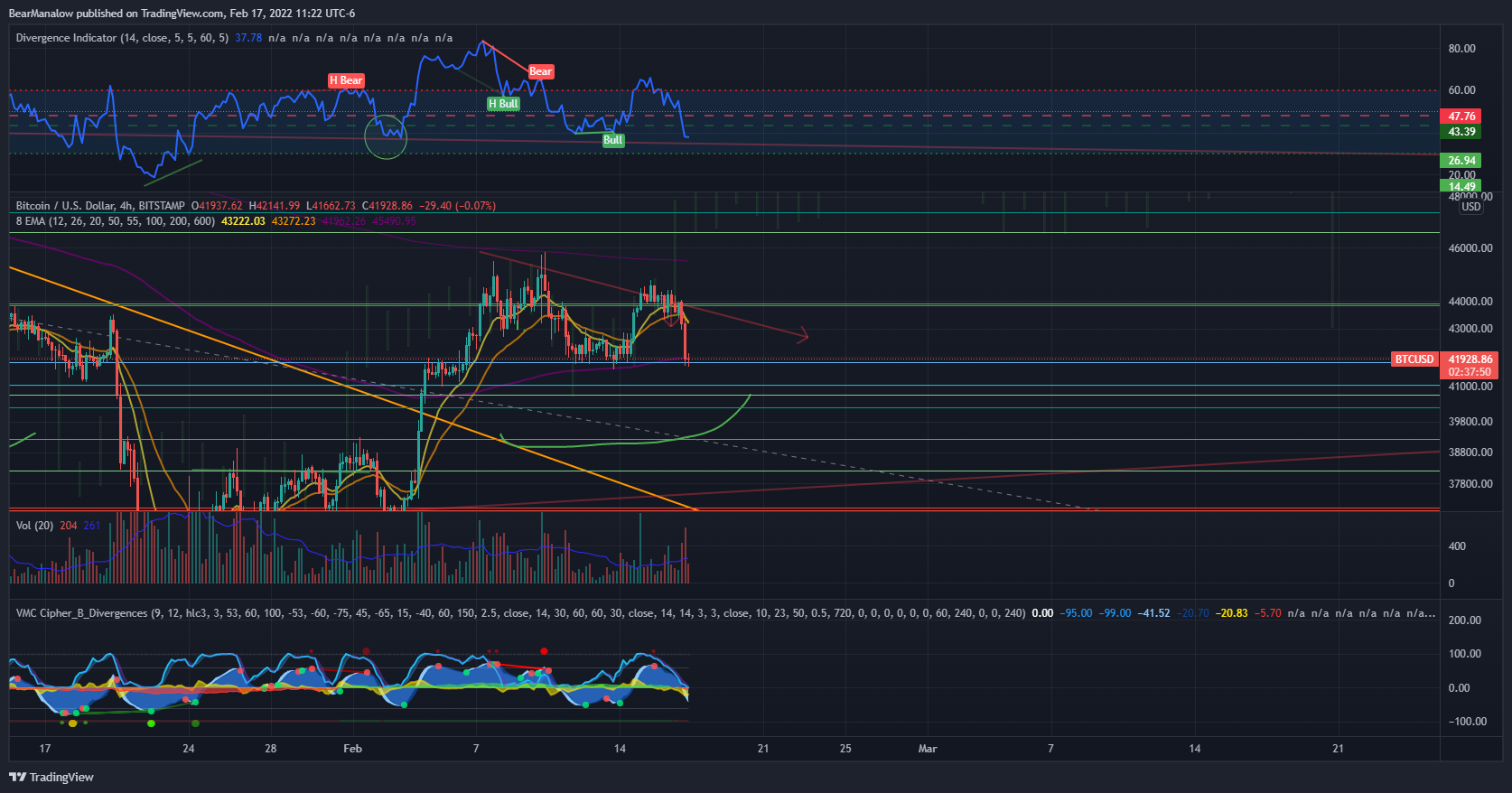Click the 400 label on the volume scale
The width and height of the screenshot is (1512, 793).
pos(1457,546)
